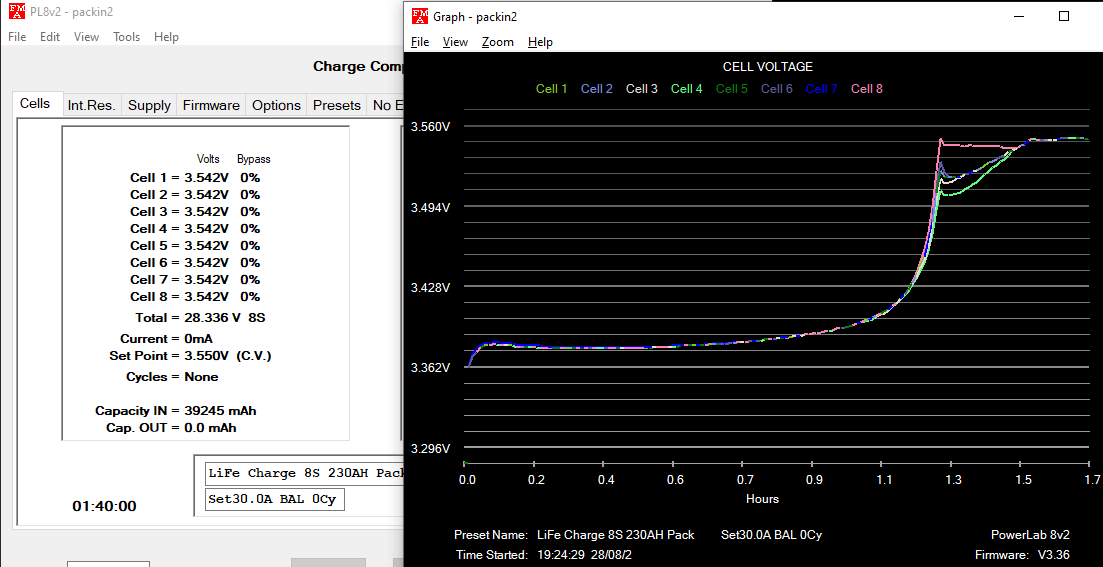Minimize the Graph - packin2 window
The height and width of the screenshot is (567, 1103).
point(1018,16)
